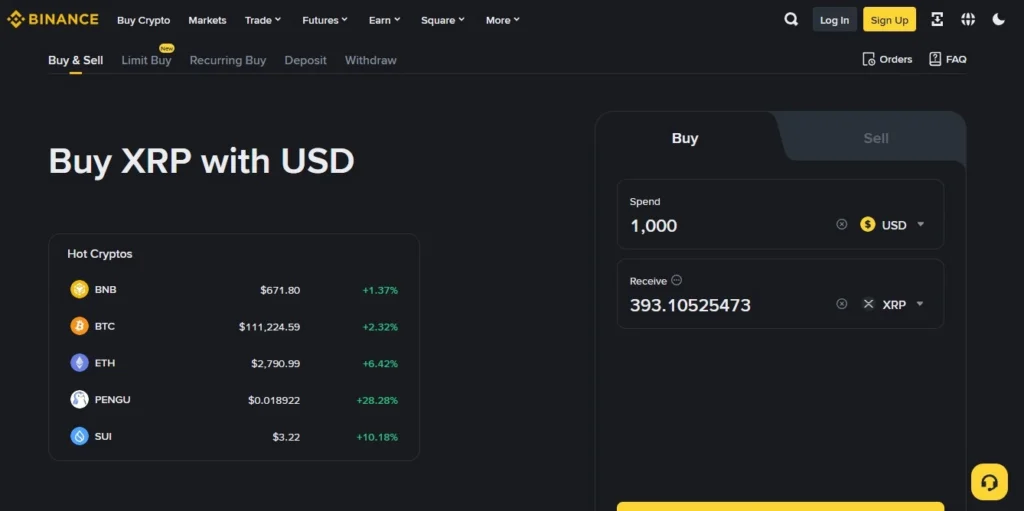Image resolution: width=1024 pixels, height=511 pixels.
Task: Toggle dark mode moon icon
Action: (999, 20)
